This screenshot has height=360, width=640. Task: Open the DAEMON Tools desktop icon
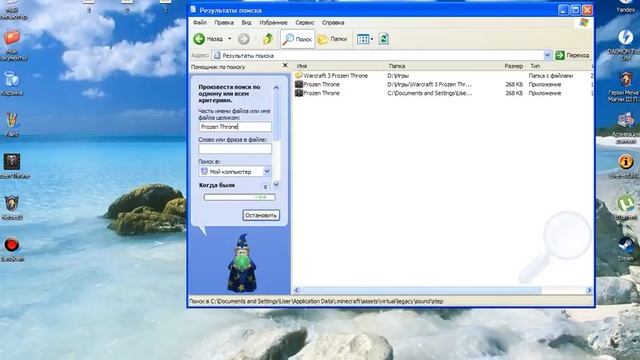pos(625,45)
